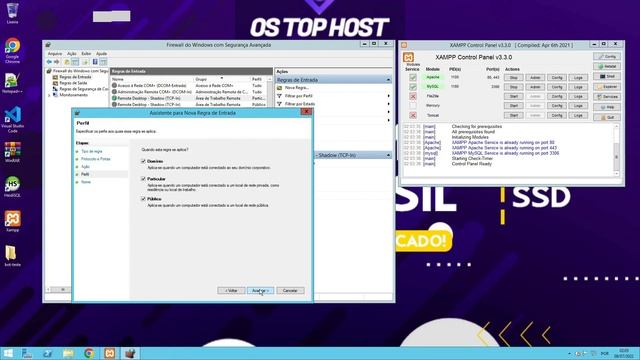Click the XAMPP orange logo in panel
The width and height of the screenshot is (640, 360).
pyautogui.click(x=409, y=57)
